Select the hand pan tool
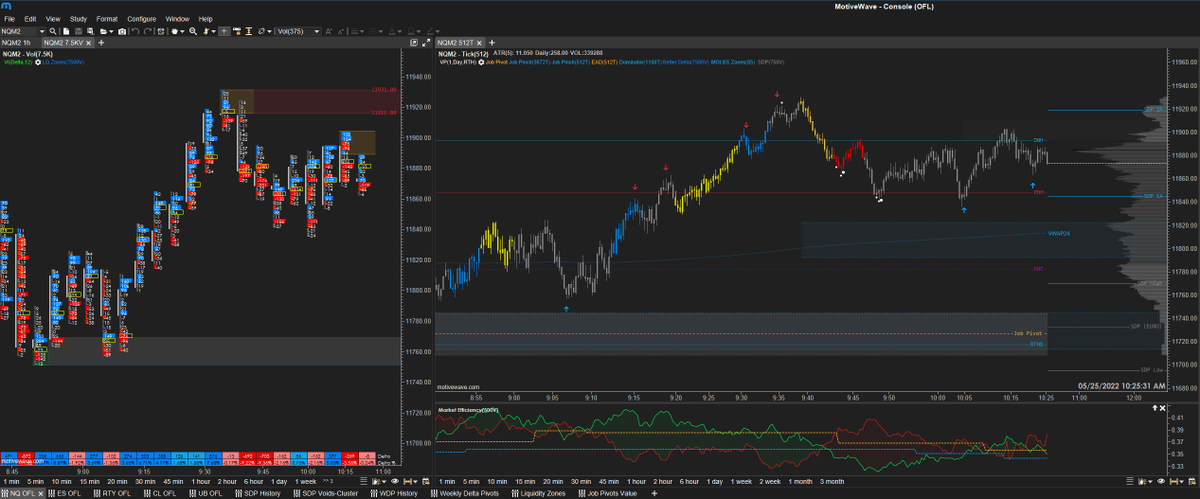Viewport: 1200px width, 499px height. (x=174, y=31)
